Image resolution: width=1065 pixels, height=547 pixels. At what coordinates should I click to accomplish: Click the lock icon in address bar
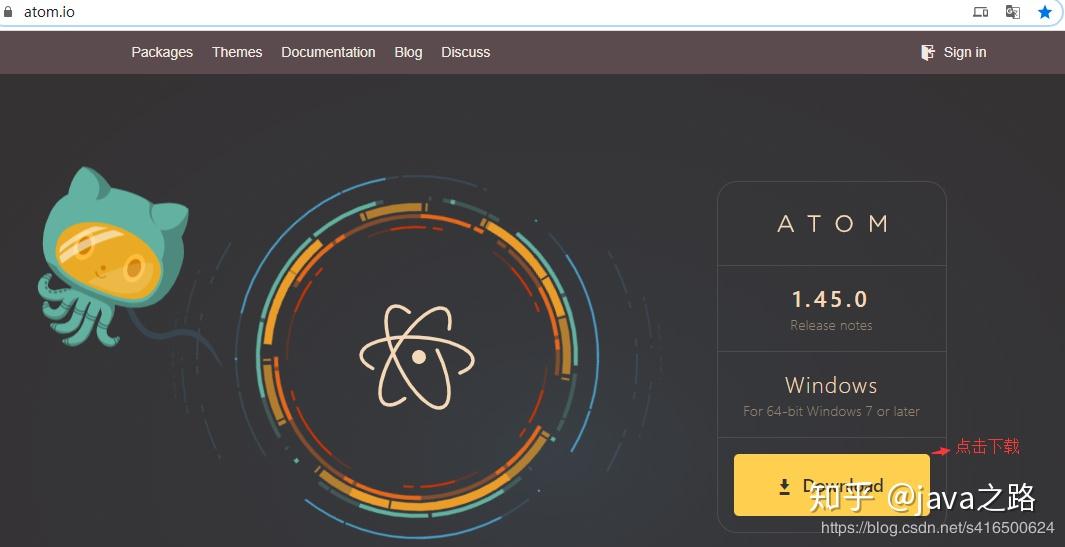point(8,12)
